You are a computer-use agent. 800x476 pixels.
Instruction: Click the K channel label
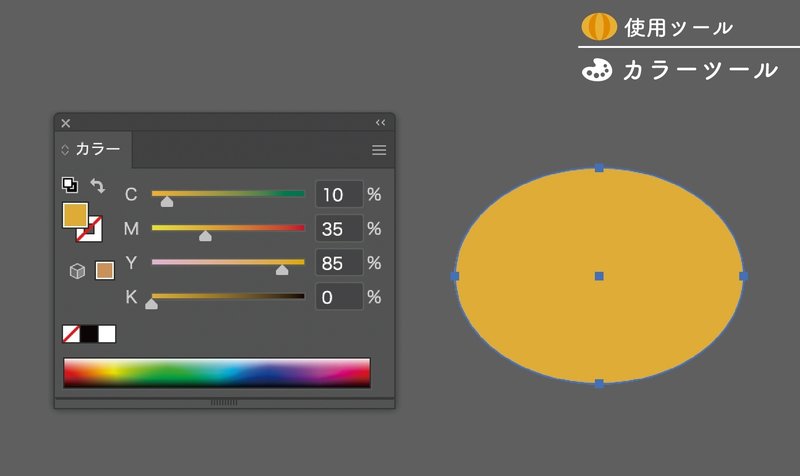131,296
